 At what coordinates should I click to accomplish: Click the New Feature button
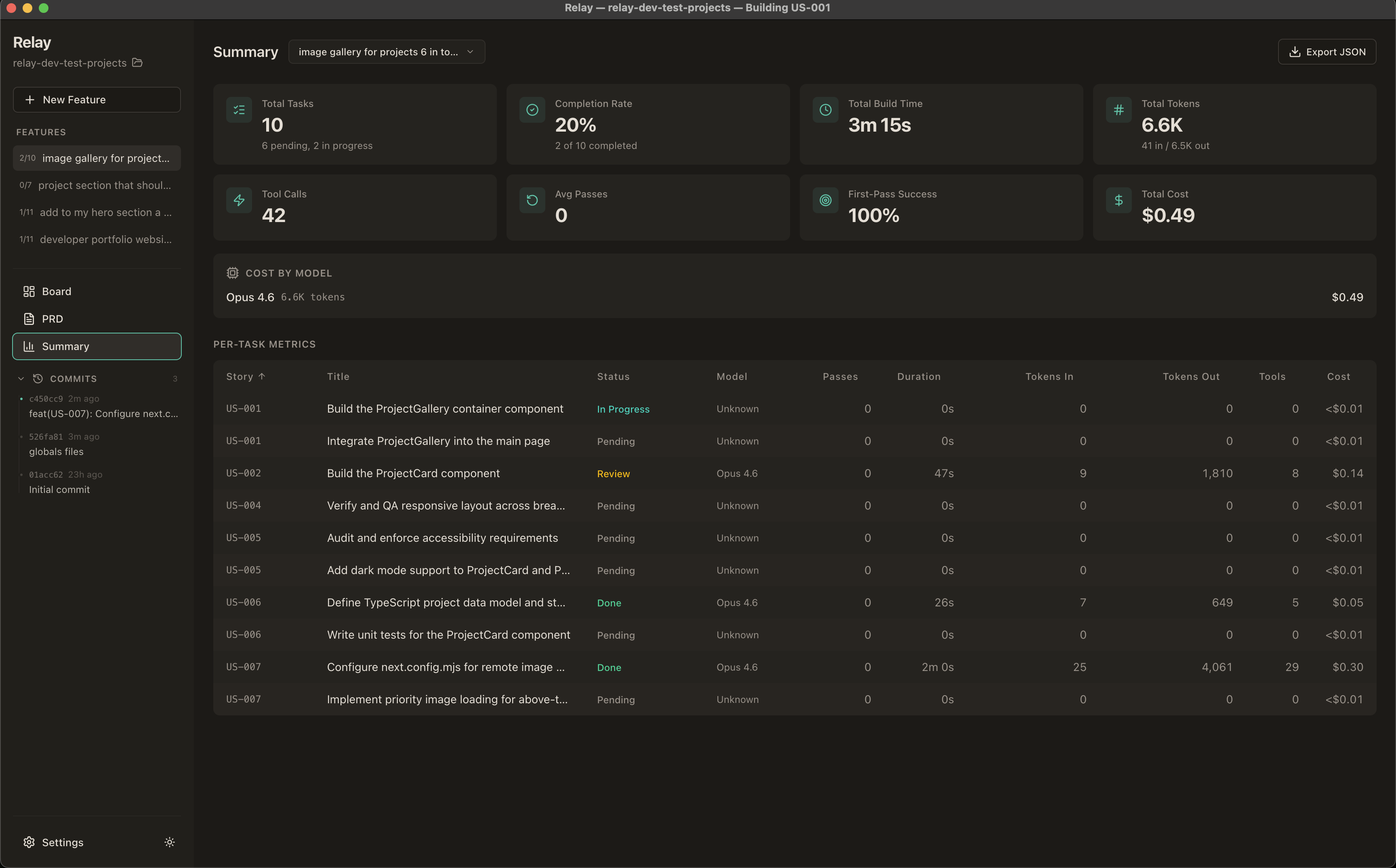click(x=97, y=99)
